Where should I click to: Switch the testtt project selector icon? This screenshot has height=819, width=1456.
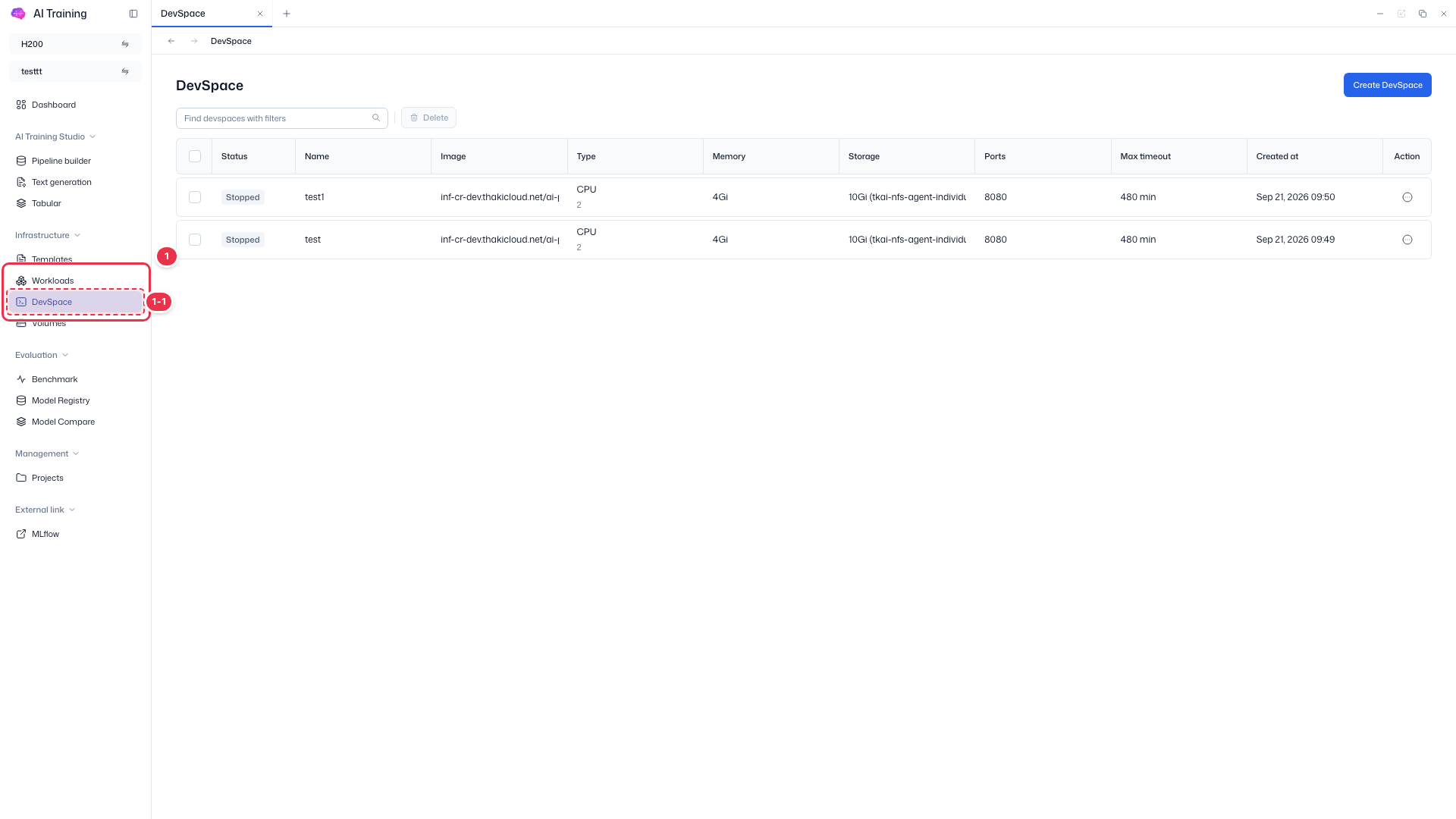(x=125, y=71)
